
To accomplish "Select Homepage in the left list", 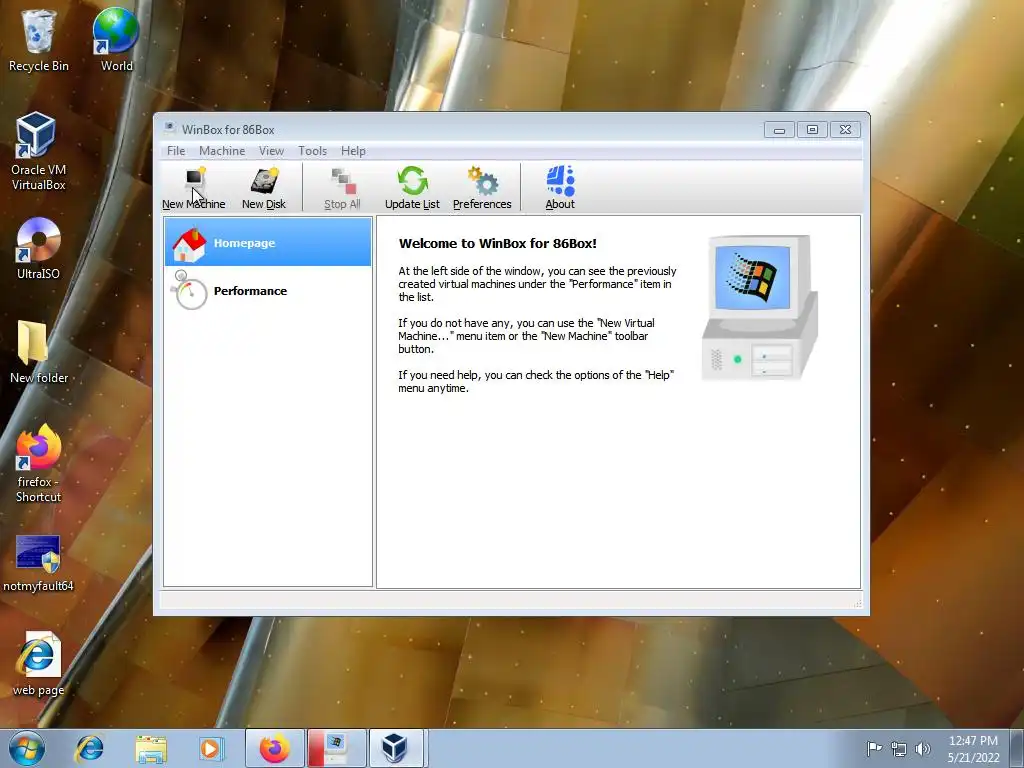I will [268, 242].
